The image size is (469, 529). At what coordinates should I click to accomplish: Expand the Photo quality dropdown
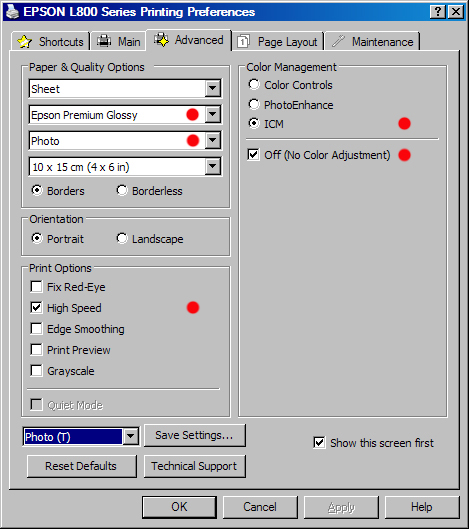pos(213,140)
